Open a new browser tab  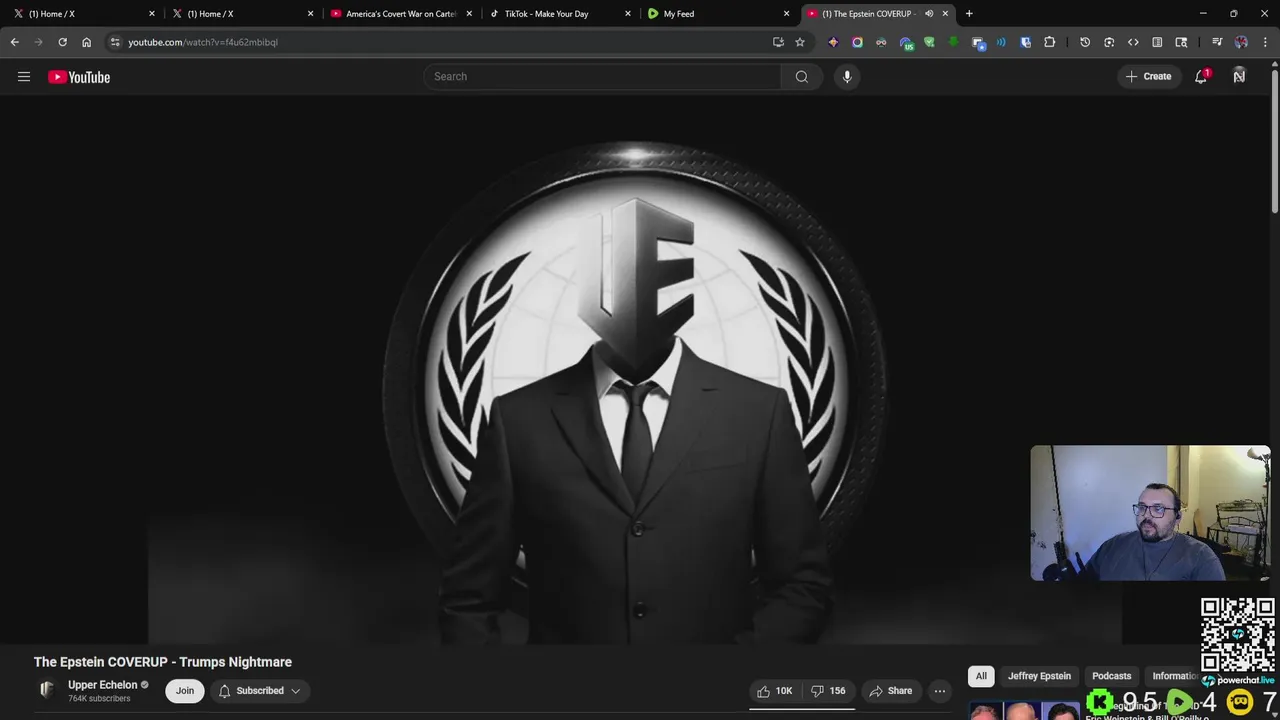click(x=969, y=14)
